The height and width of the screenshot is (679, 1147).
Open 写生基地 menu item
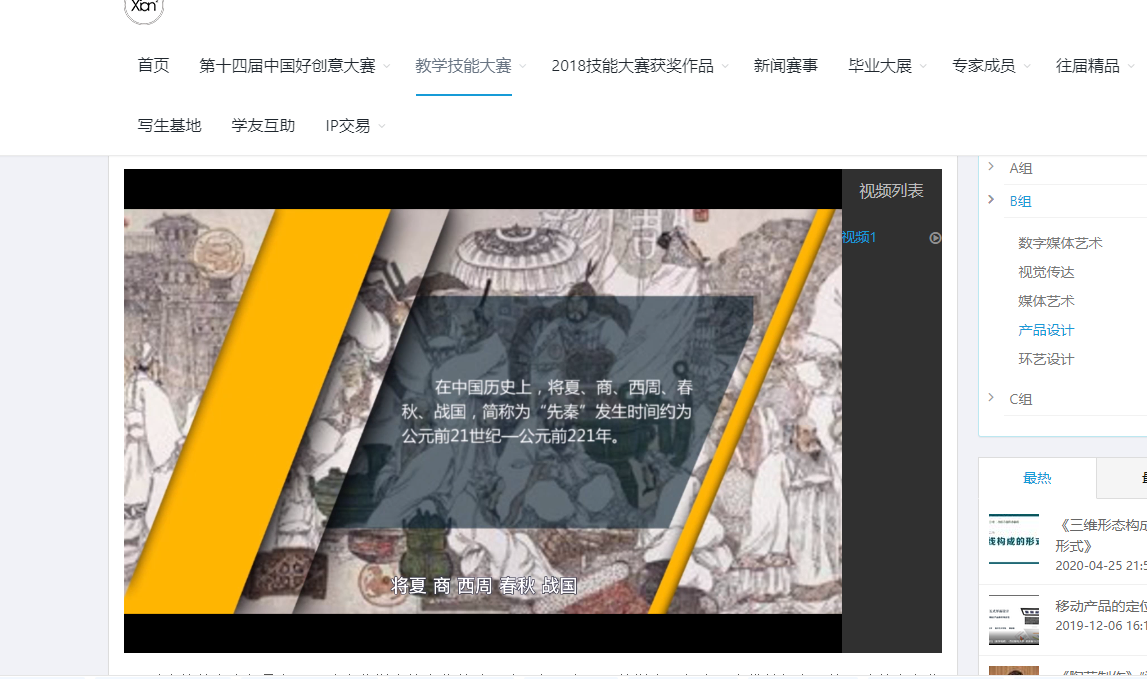click(x=169, y=126)
